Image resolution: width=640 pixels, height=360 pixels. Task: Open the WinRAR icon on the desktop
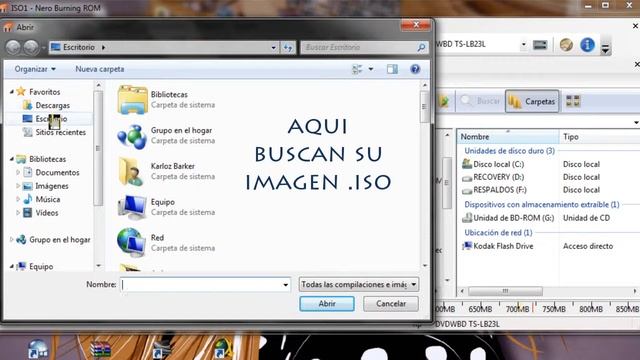[100, 350]
